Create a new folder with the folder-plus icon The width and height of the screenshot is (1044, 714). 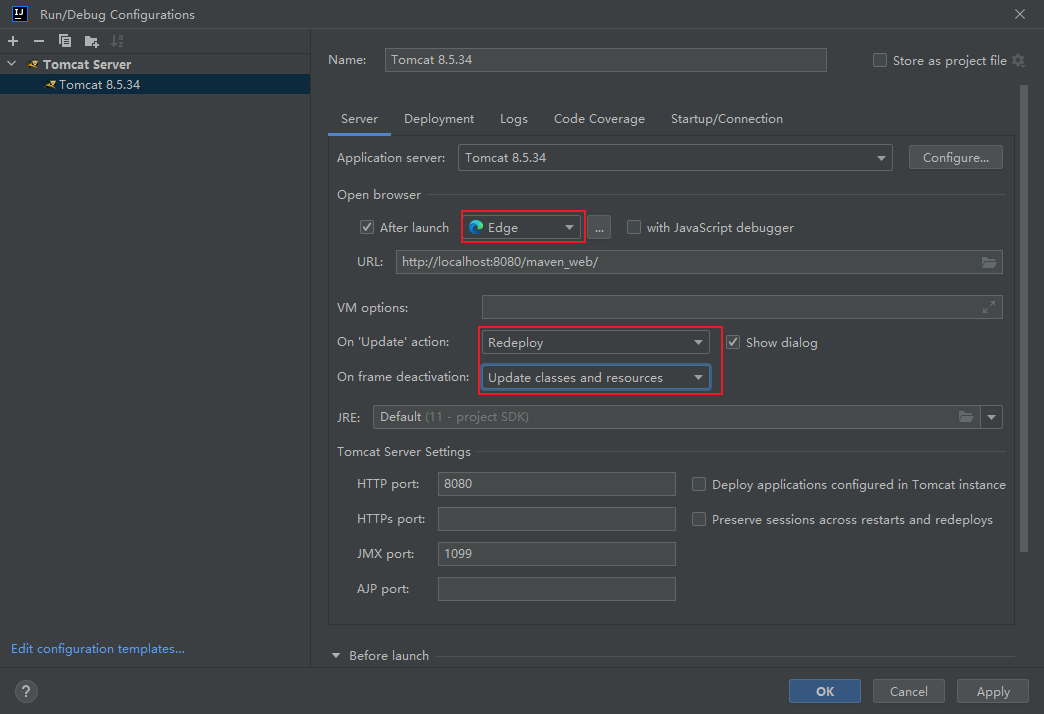tap(91, 41)
